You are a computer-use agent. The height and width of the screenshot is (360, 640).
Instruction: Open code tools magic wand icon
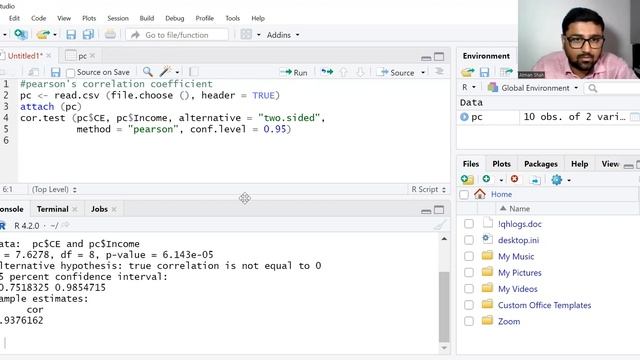pos(165,72)
